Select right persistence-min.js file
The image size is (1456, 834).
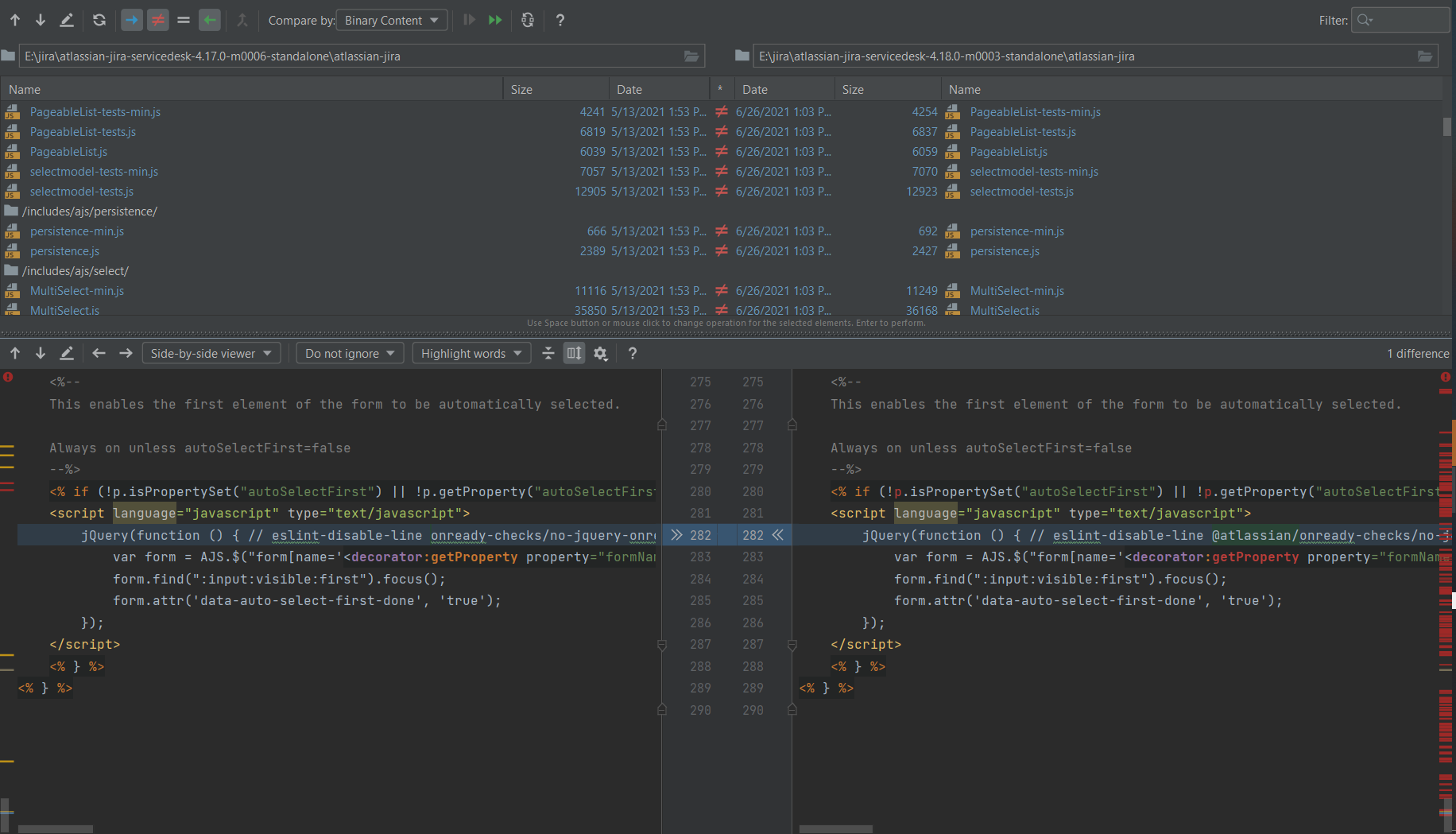tap(1016, 231)
